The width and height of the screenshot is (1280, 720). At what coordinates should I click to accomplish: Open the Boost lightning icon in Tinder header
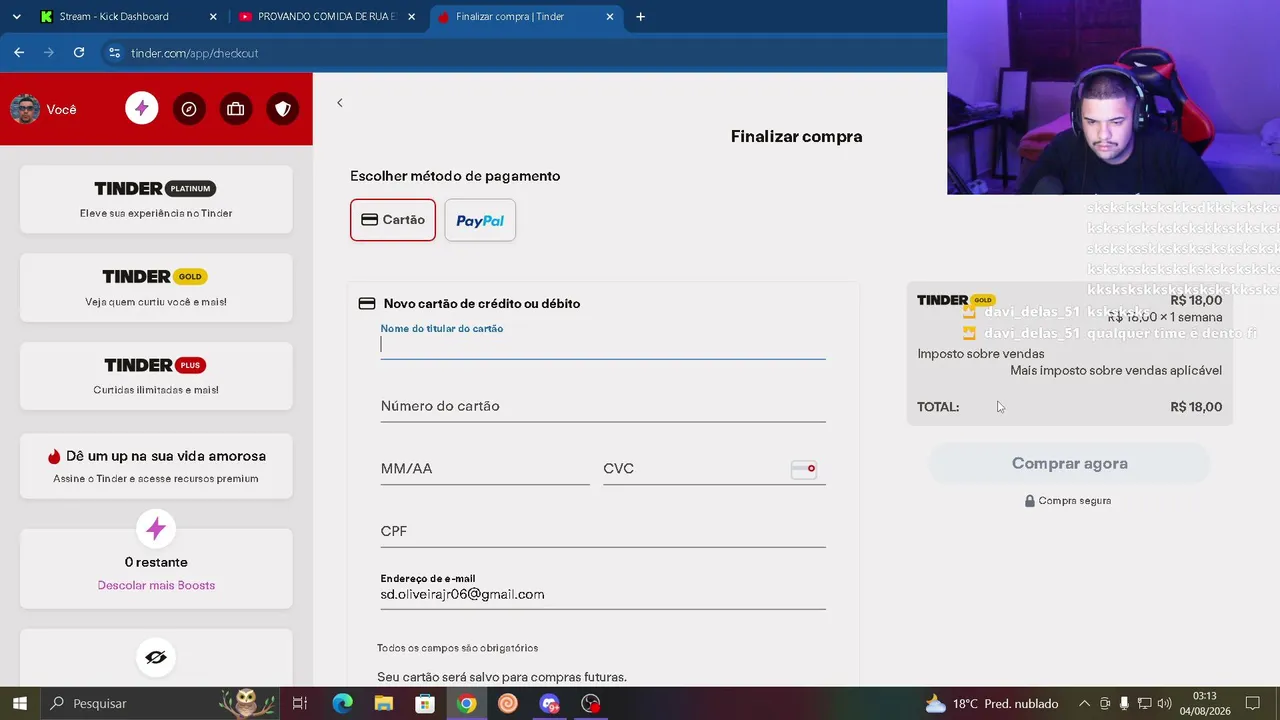pyautogui.click(x=142, y=109)
